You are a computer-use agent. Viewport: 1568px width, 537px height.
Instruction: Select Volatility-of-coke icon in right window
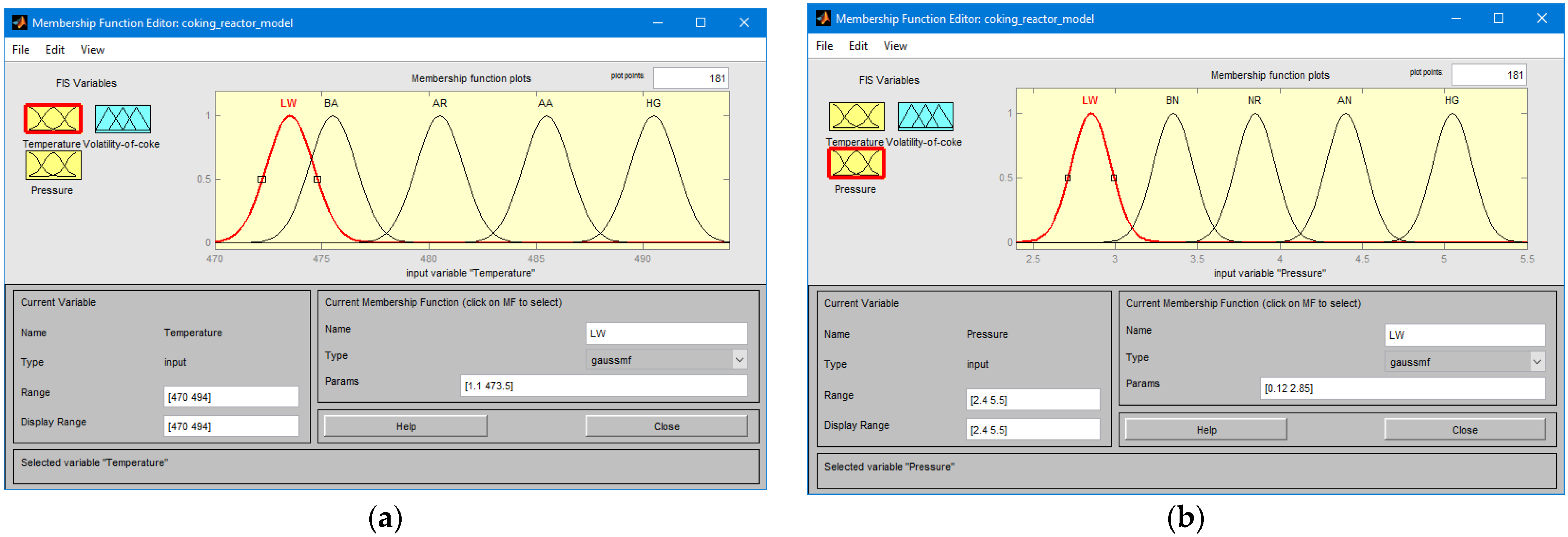pyautogui.click(x=925, y=116)
